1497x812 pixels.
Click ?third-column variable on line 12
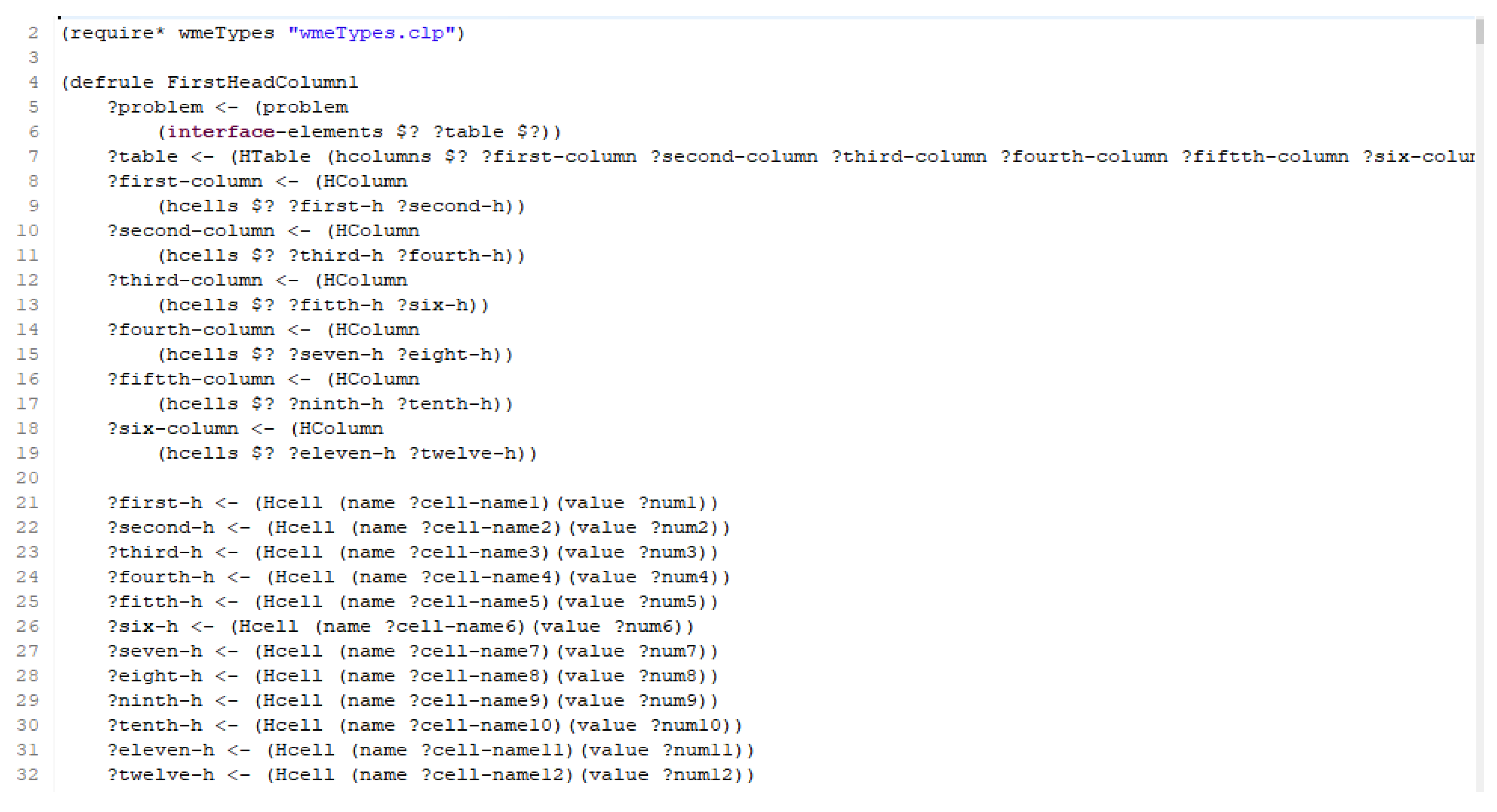185,280
